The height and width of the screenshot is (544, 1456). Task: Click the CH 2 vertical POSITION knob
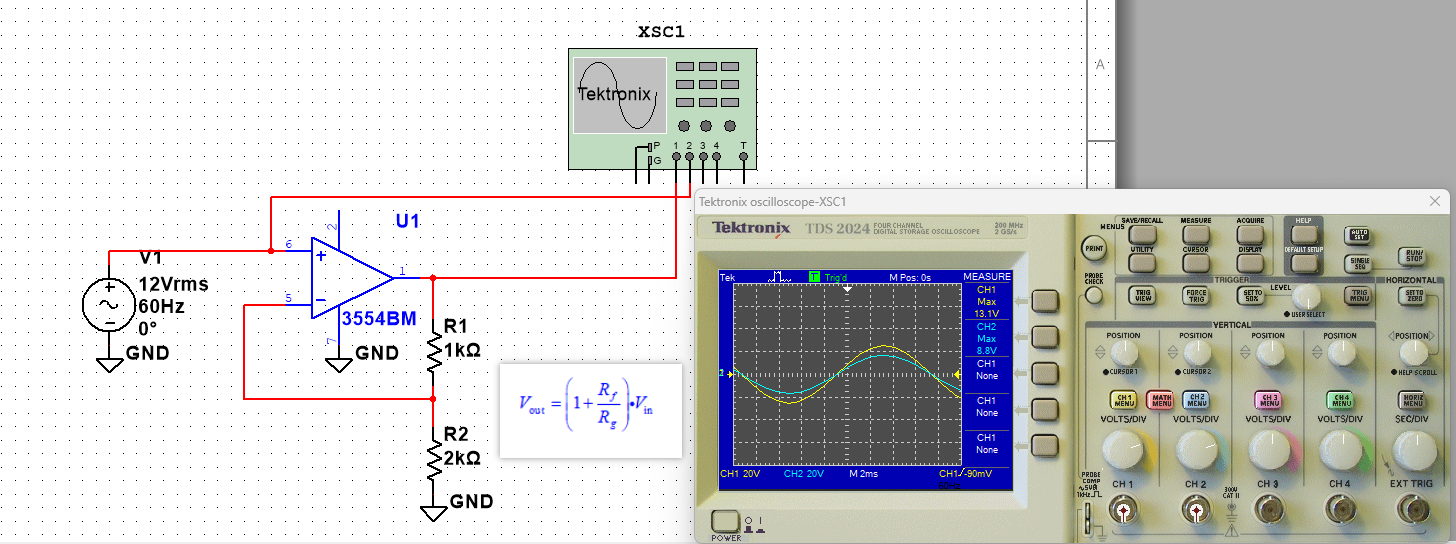pos(1196,352)
